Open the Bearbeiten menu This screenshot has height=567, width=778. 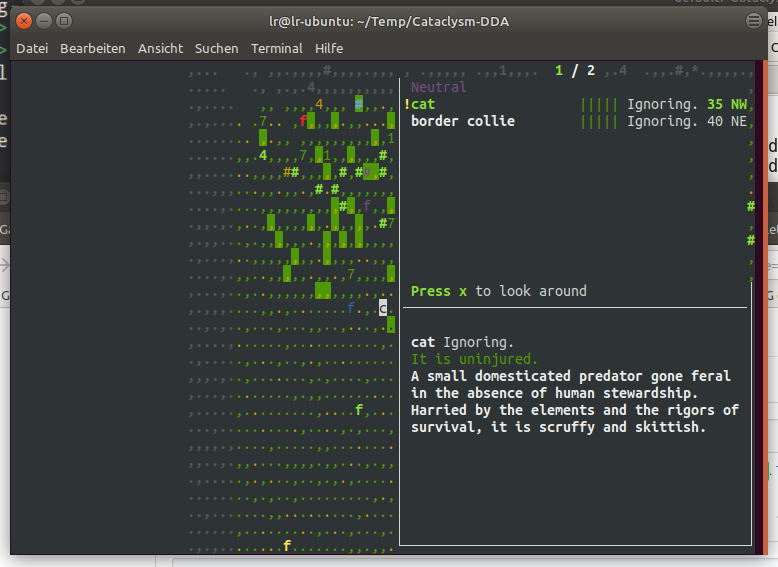coord(93,49)
